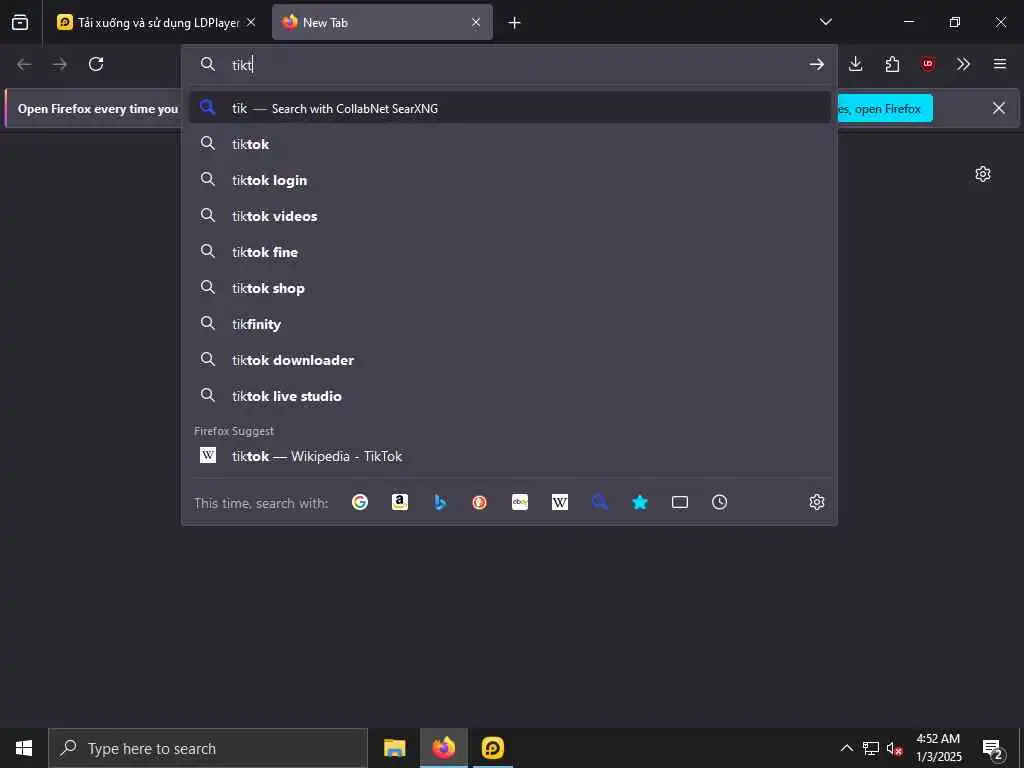
Task: Open the network status tray icon
Action: 871,748
